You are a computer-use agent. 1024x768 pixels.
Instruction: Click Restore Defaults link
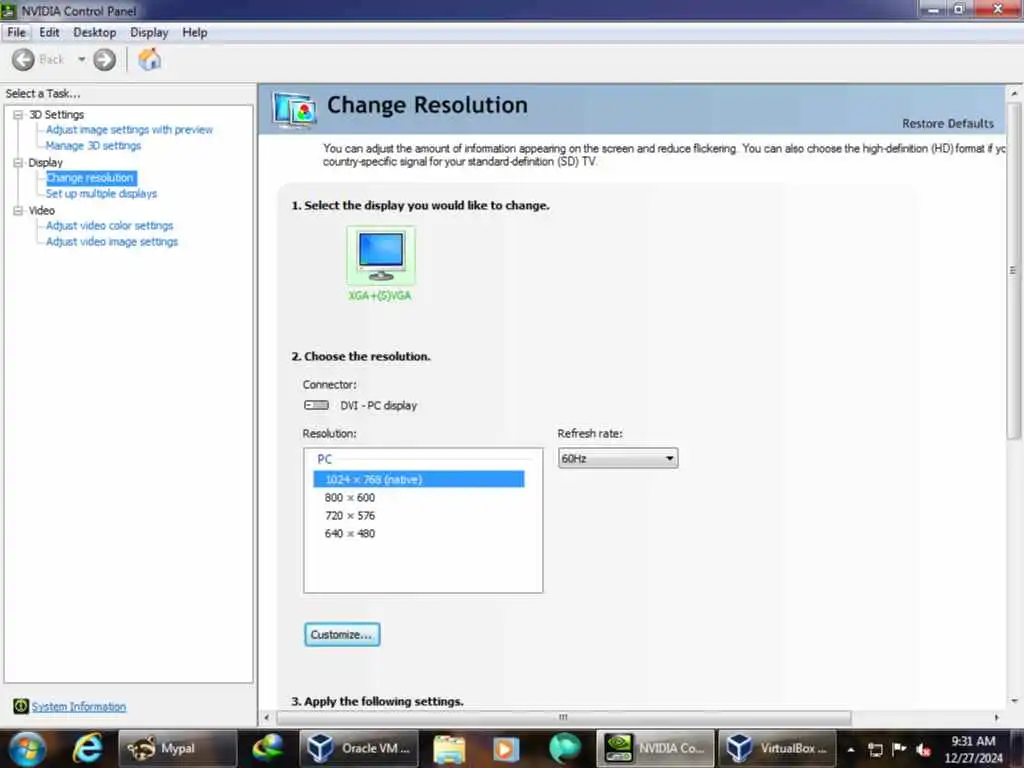click(x=948, y=123)
